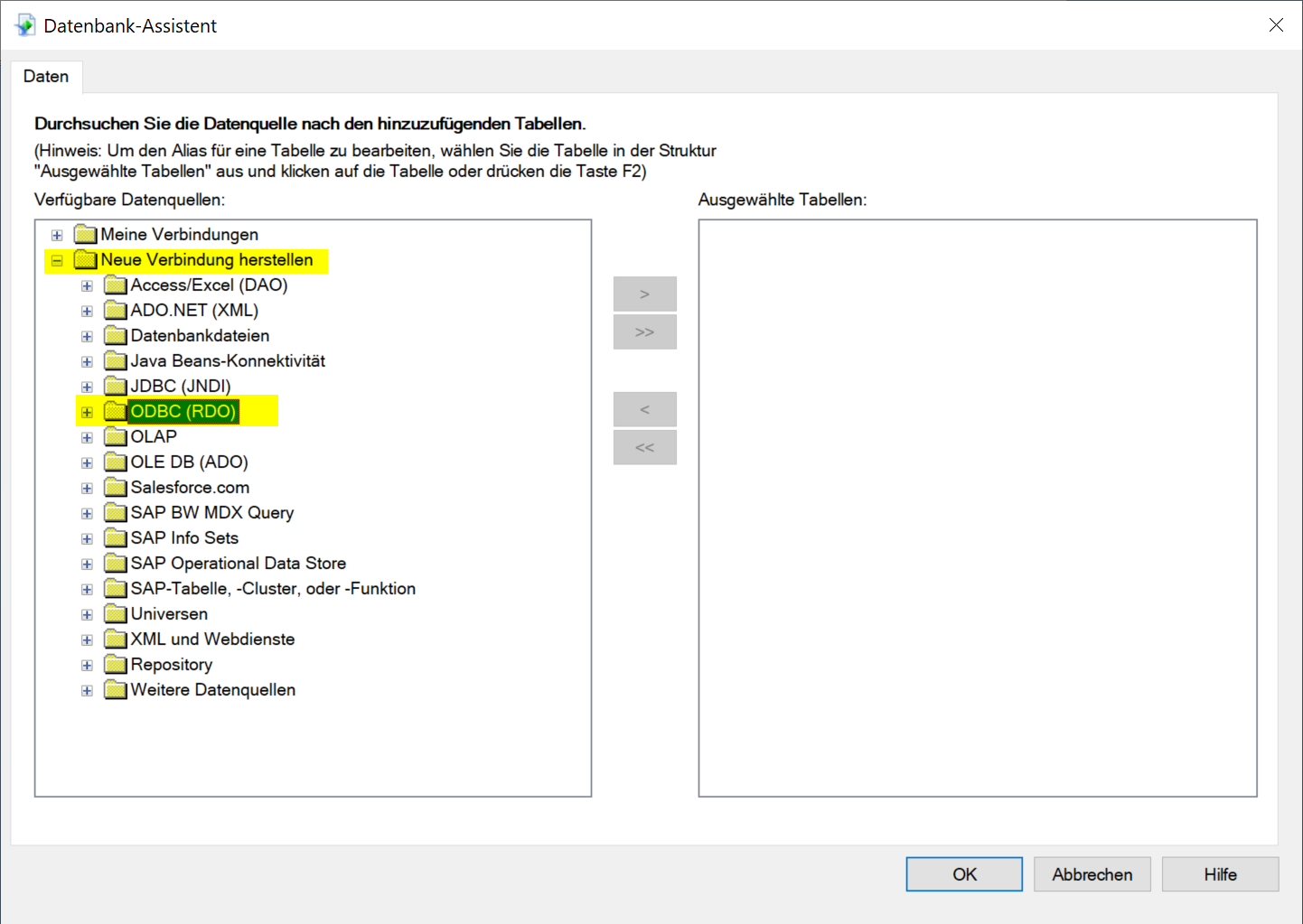Close the Datenbank-Assistent dialog
The image size is (1303, 924).
pyautogui.click(x=1276, y=25)
